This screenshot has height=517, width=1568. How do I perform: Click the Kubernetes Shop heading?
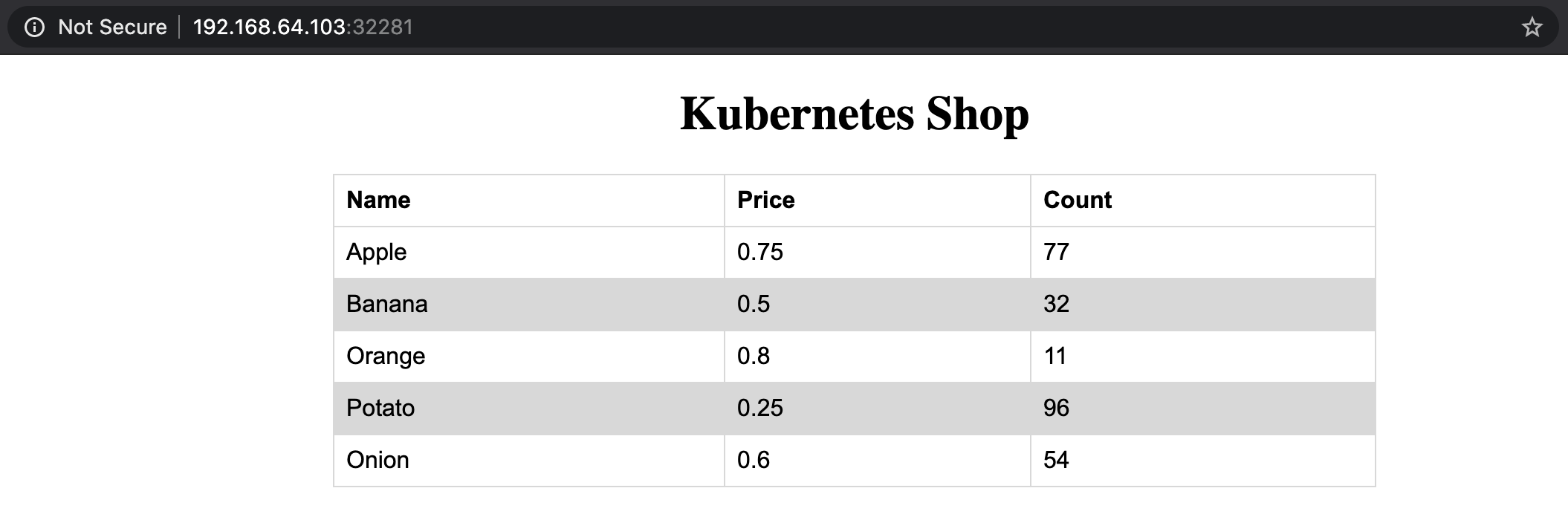point(854,114)
